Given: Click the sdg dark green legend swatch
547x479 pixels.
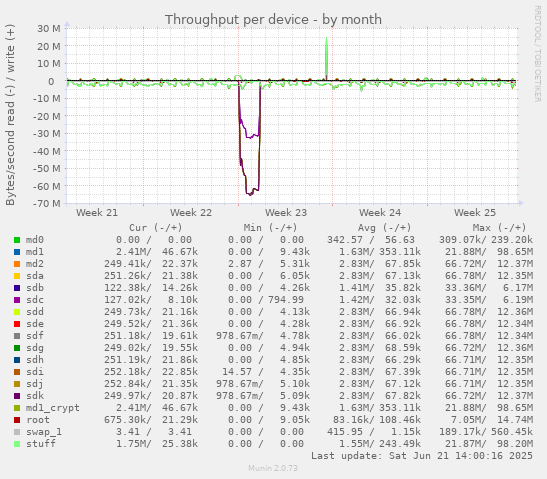Looking at the screenshot, I should point(17,348).
